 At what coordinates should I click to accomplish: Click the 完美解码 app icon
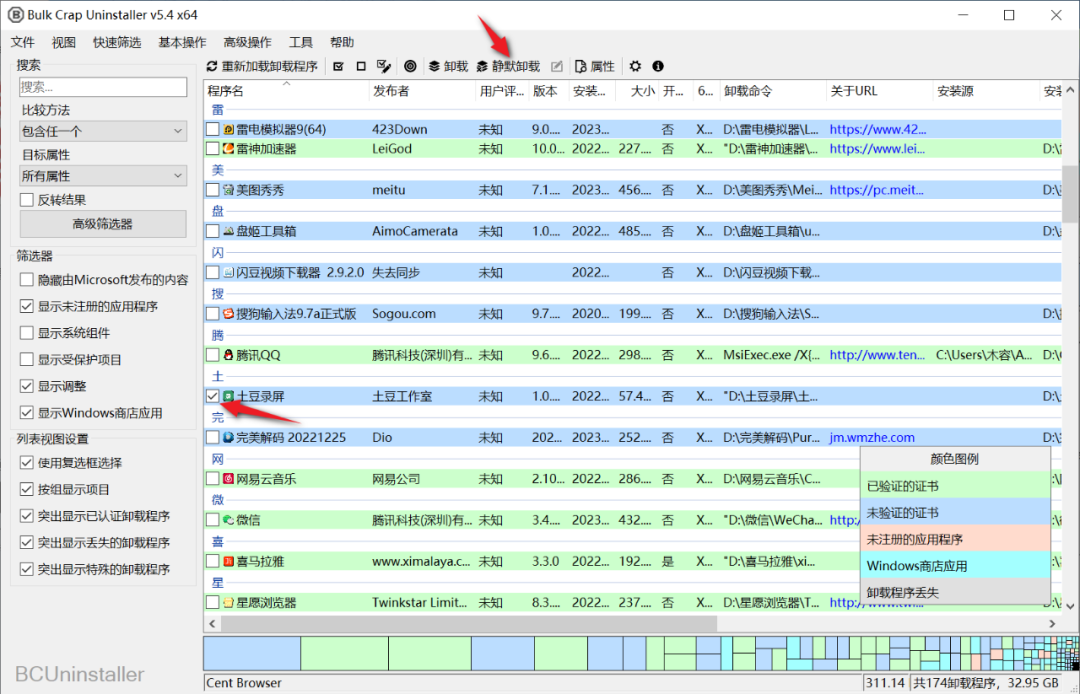[229, 438]
